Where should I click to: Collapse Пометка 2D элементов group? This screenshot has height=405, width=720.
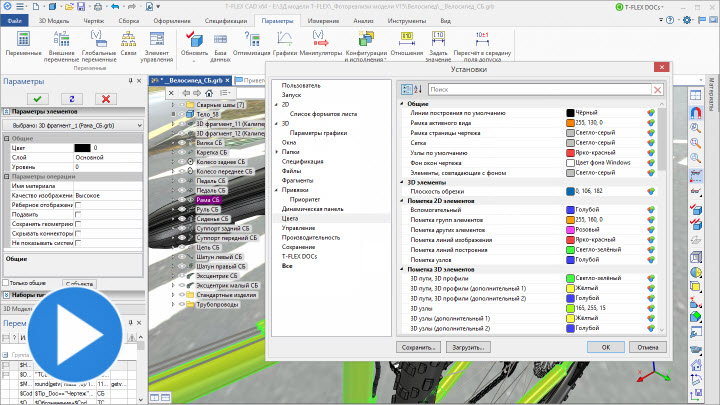coord(402,201)
